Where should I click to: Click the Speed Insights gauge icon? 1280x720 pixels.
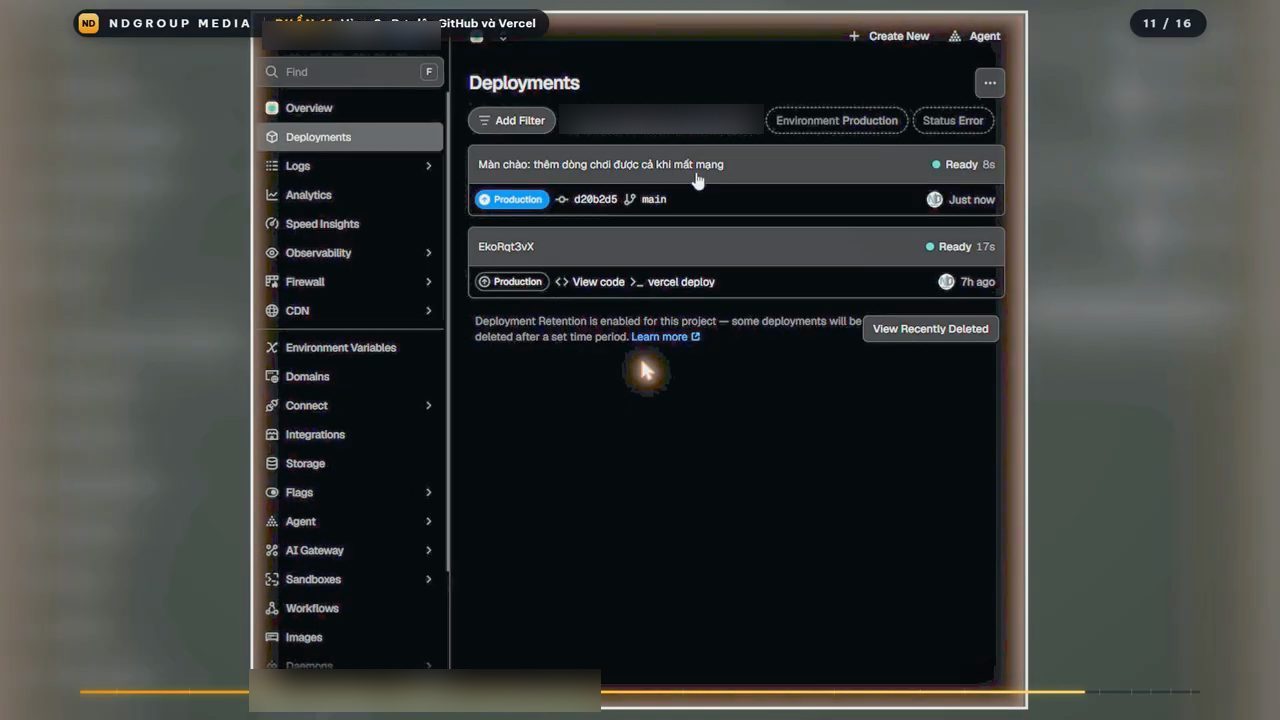pos(272,224)
